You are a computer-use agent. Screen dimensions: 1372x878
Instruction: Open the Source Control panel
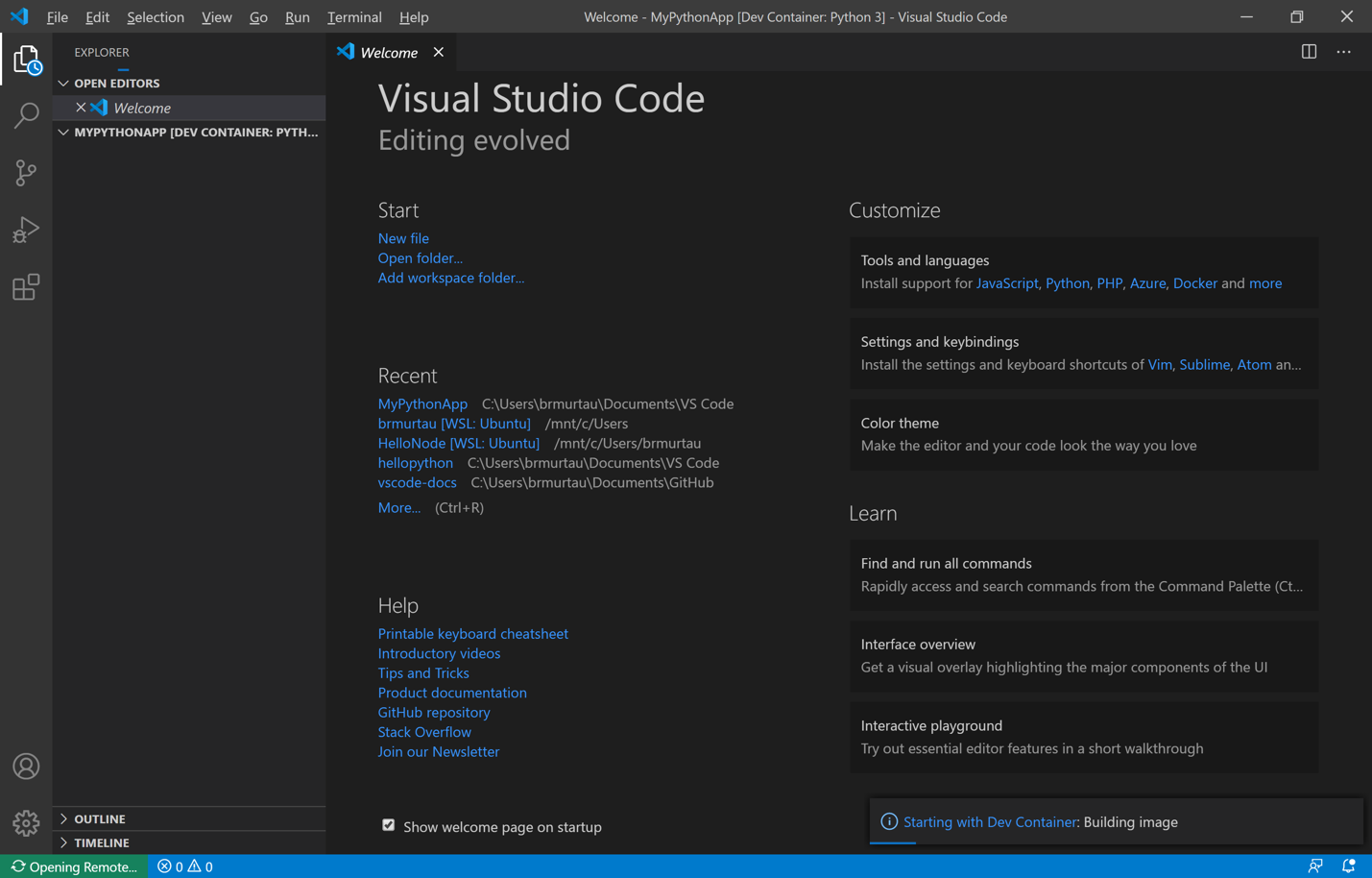tap(26, 173)
